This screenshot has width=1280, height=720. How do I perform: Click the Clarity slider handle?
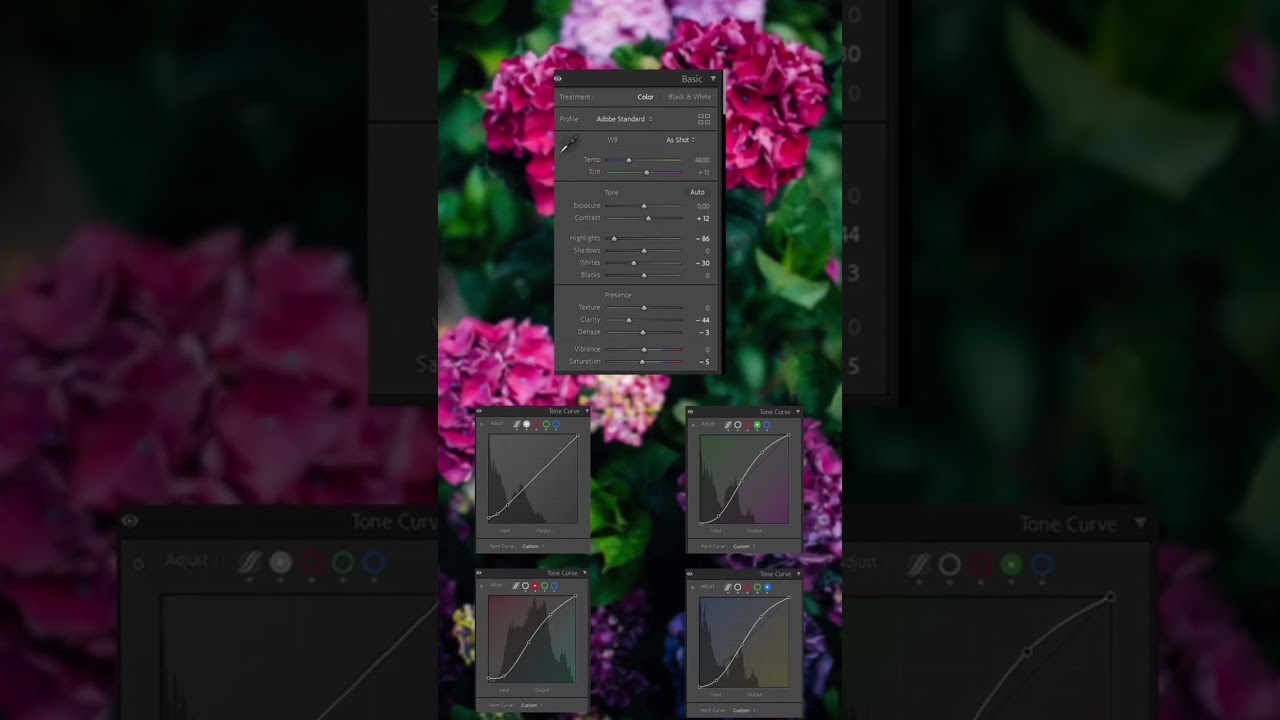(629, 320)
